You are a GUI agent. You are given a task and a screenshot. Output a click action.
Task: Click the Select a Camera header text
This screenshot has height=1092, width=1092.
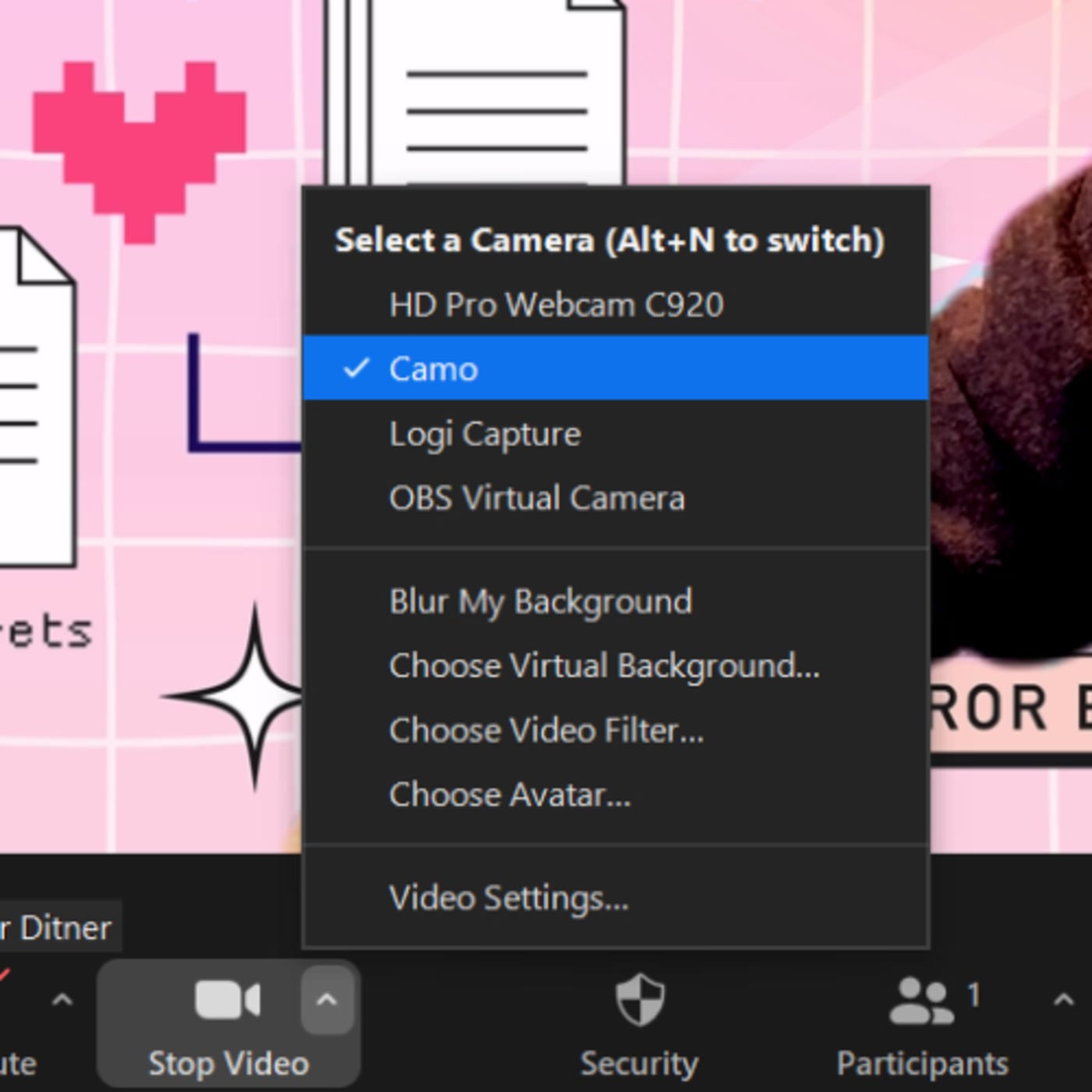609,240
